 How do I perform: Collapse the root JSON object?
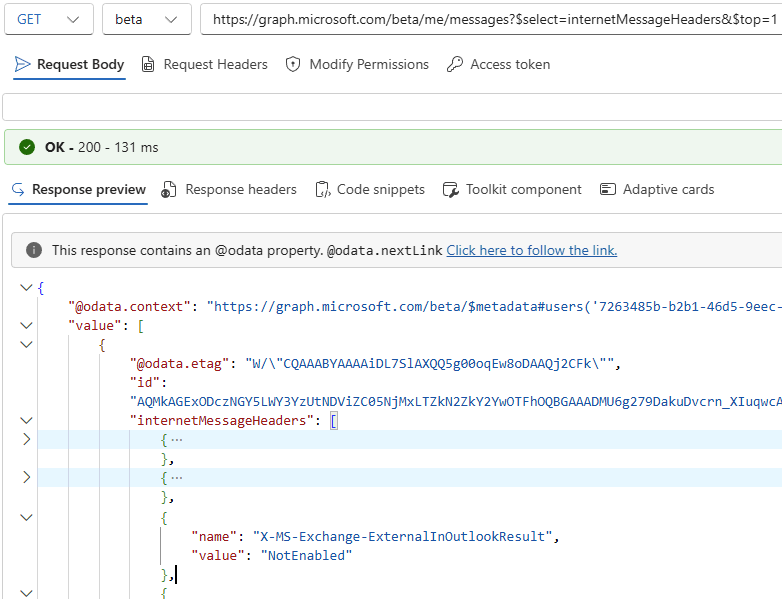pos(26,288)
